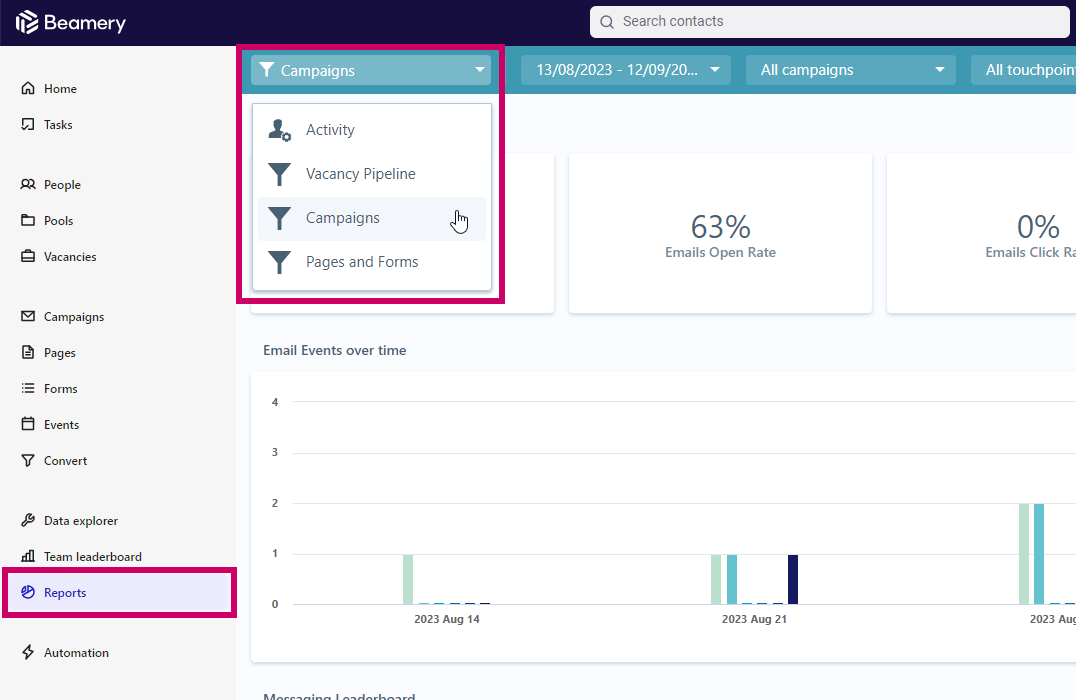1076x700 pixels.
Task: Open Data explorer wrench icon
Action: (x=28, y=521)
